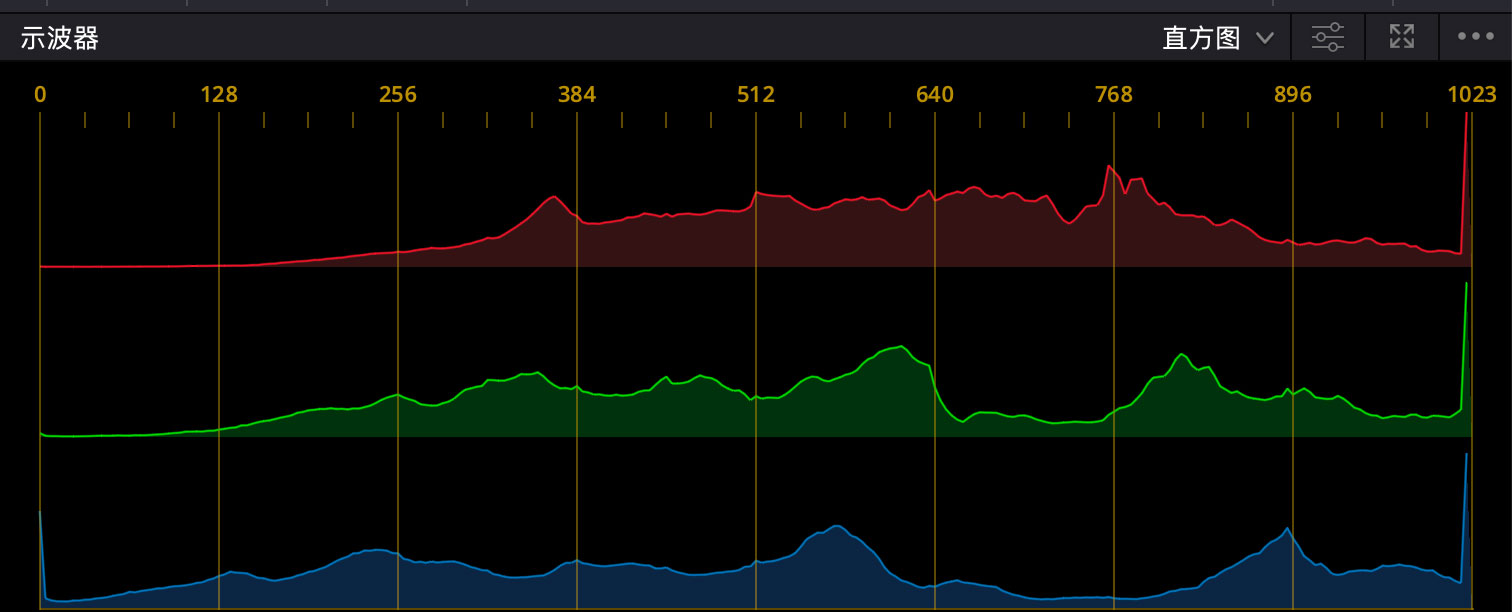
Task: Click the 768 scale label
Action: pos(1114,95)
